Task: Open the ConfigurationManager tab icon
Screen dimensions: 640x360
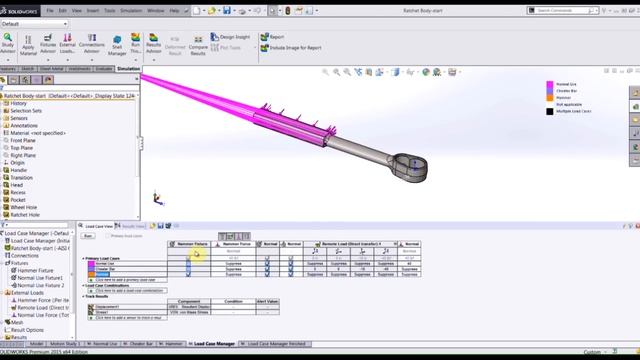Action: (x=25, y=80)
